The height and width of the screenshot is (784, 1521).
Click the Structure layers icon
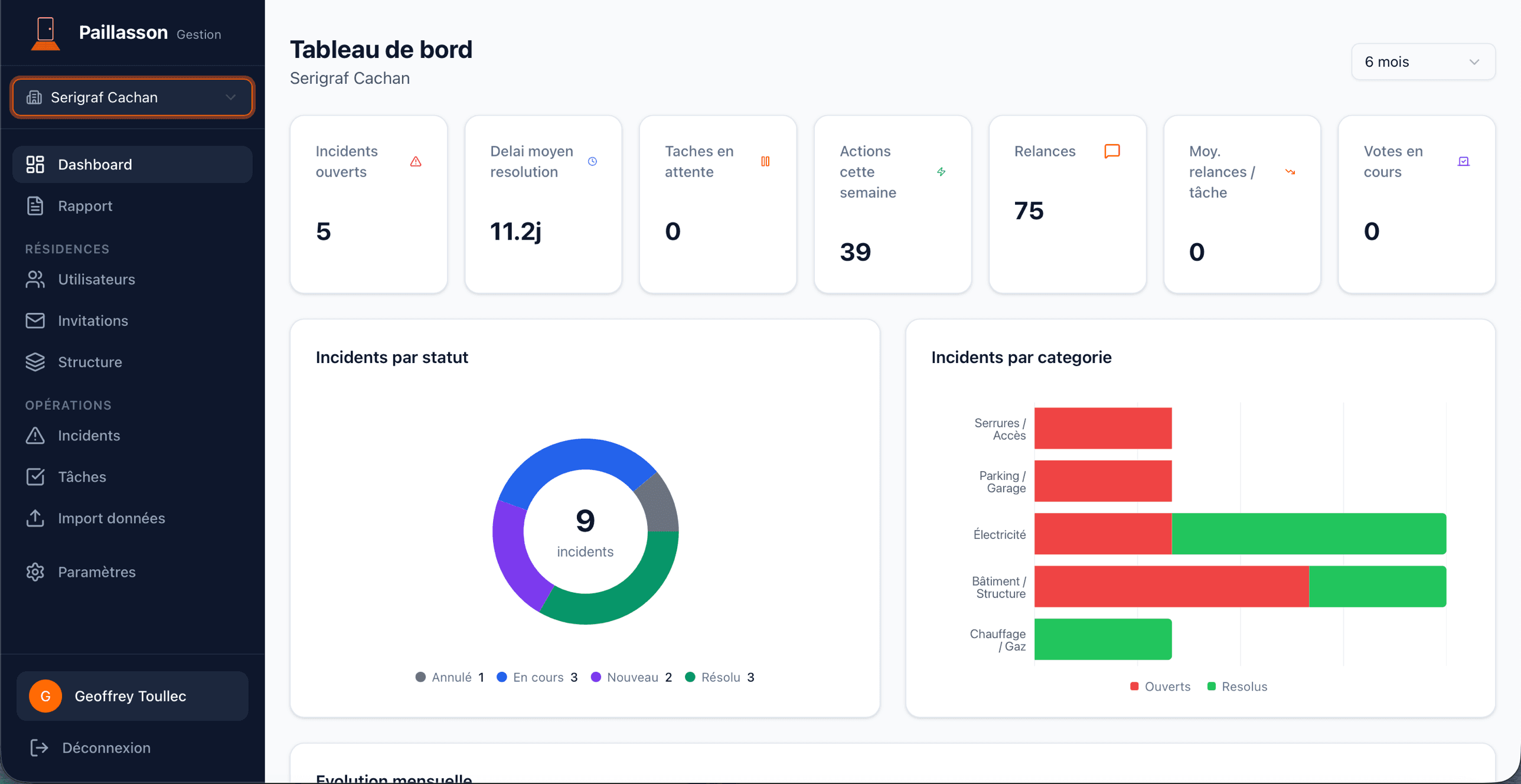35,362
